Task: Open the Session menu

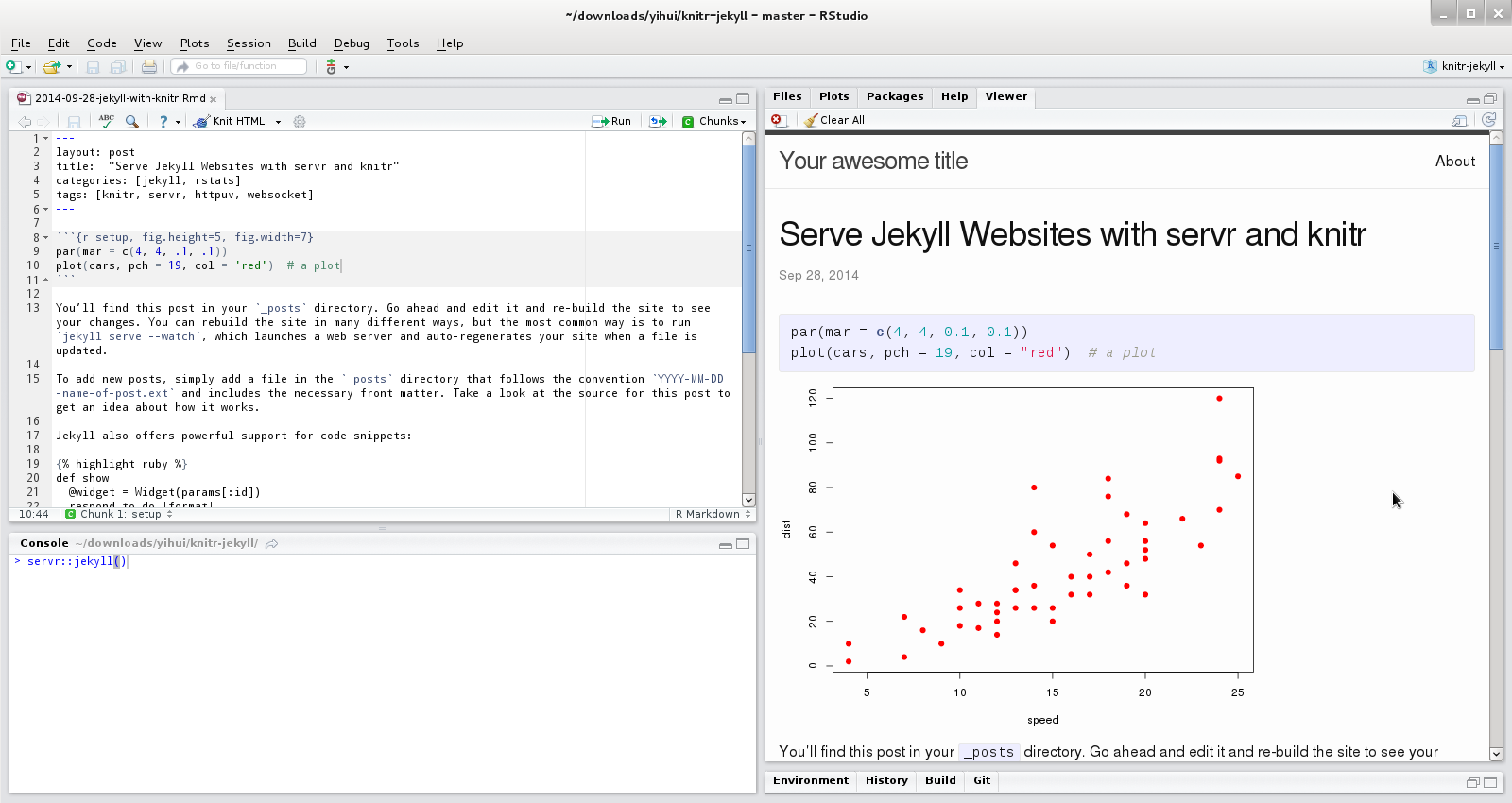Action: coord(249,43)
